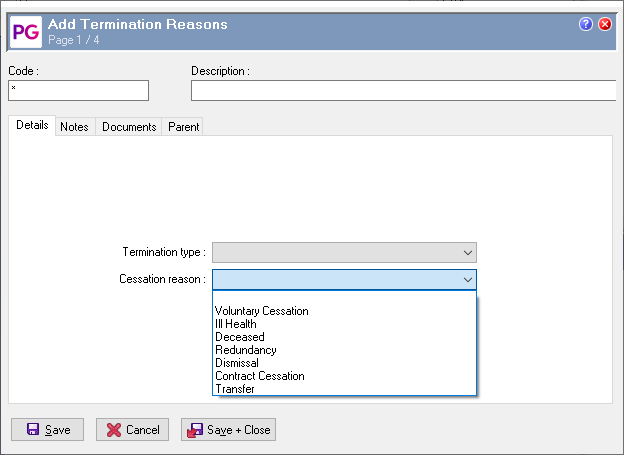This screenshot has height=455, width=624.
Task: Collapse the Cessation reason dropdown arrow
Action: coord(466,280)
